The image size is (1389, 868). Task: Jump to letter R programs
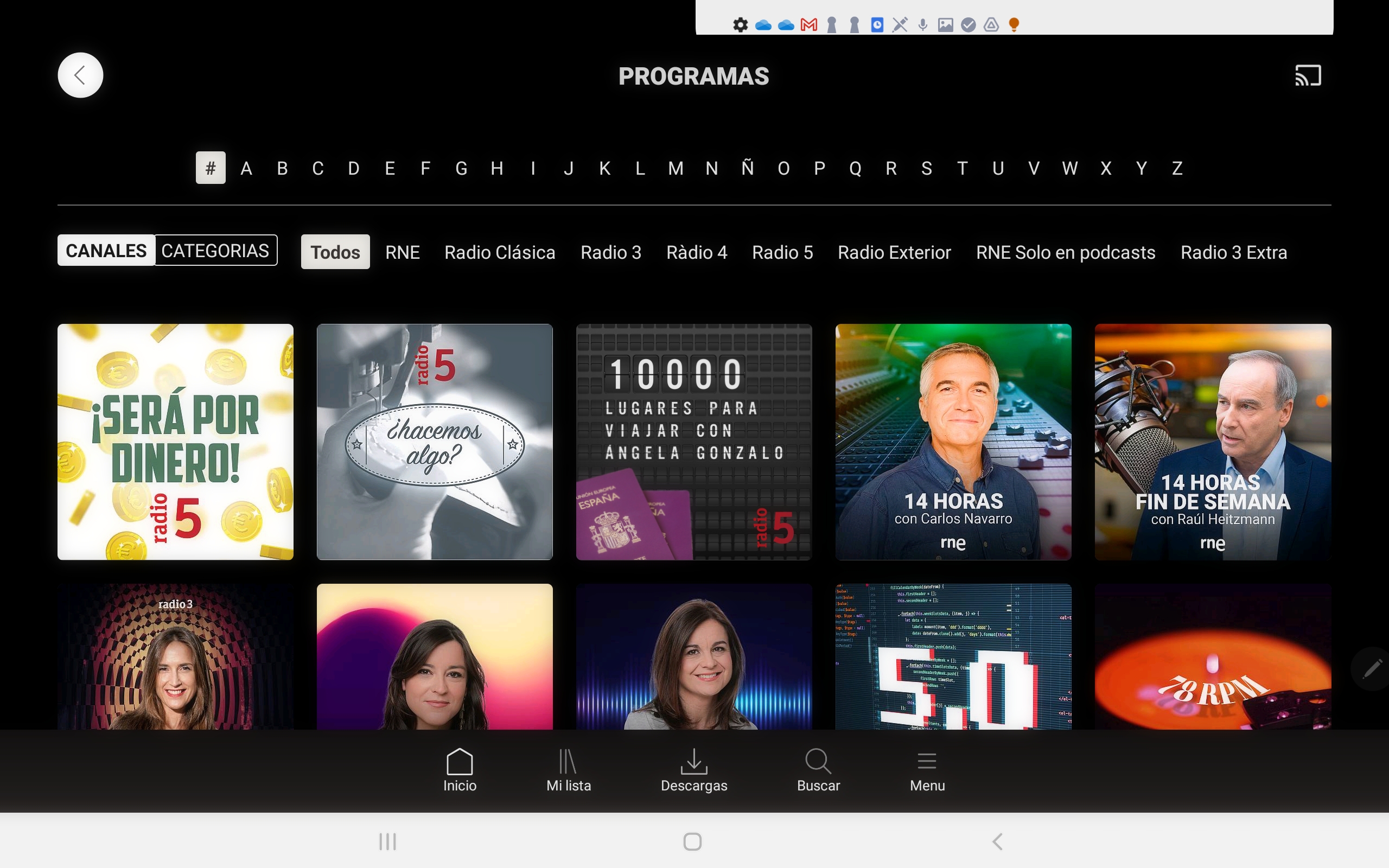click(x=891, y=168)
